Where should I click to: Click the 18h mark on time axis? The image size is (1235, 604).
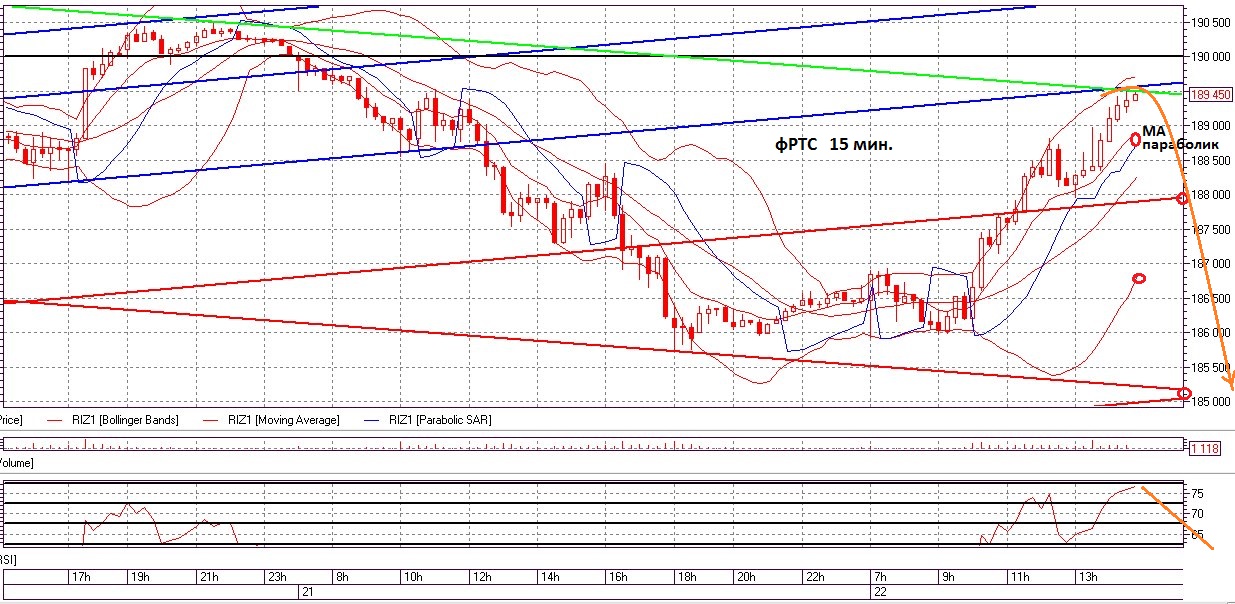click(x=686, y=577)
